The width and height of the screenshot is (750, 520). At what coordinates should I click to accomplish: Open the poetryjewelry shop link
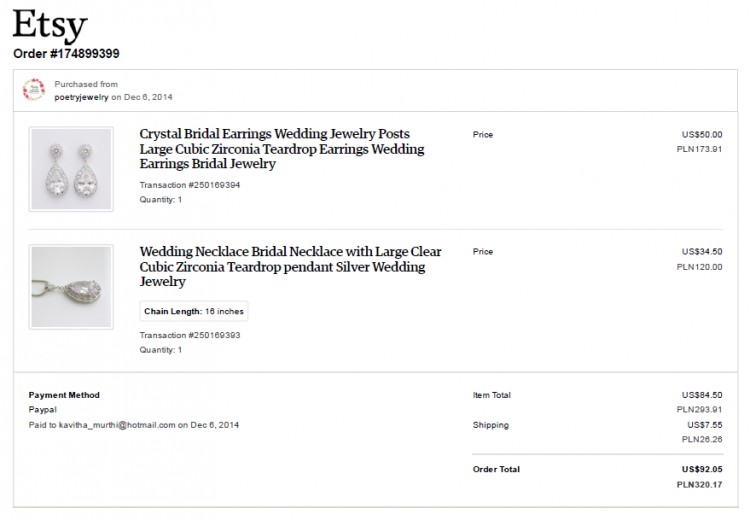pos(81,97)
